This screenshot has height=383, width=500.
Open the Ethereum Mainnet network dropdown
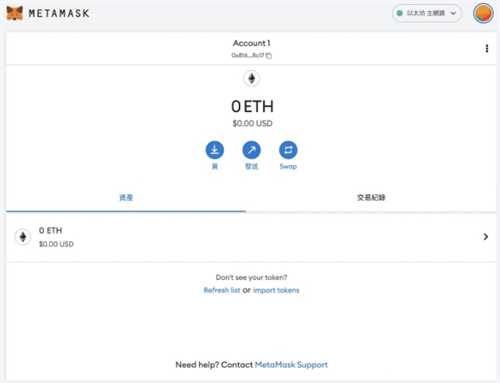pos(427,13)
